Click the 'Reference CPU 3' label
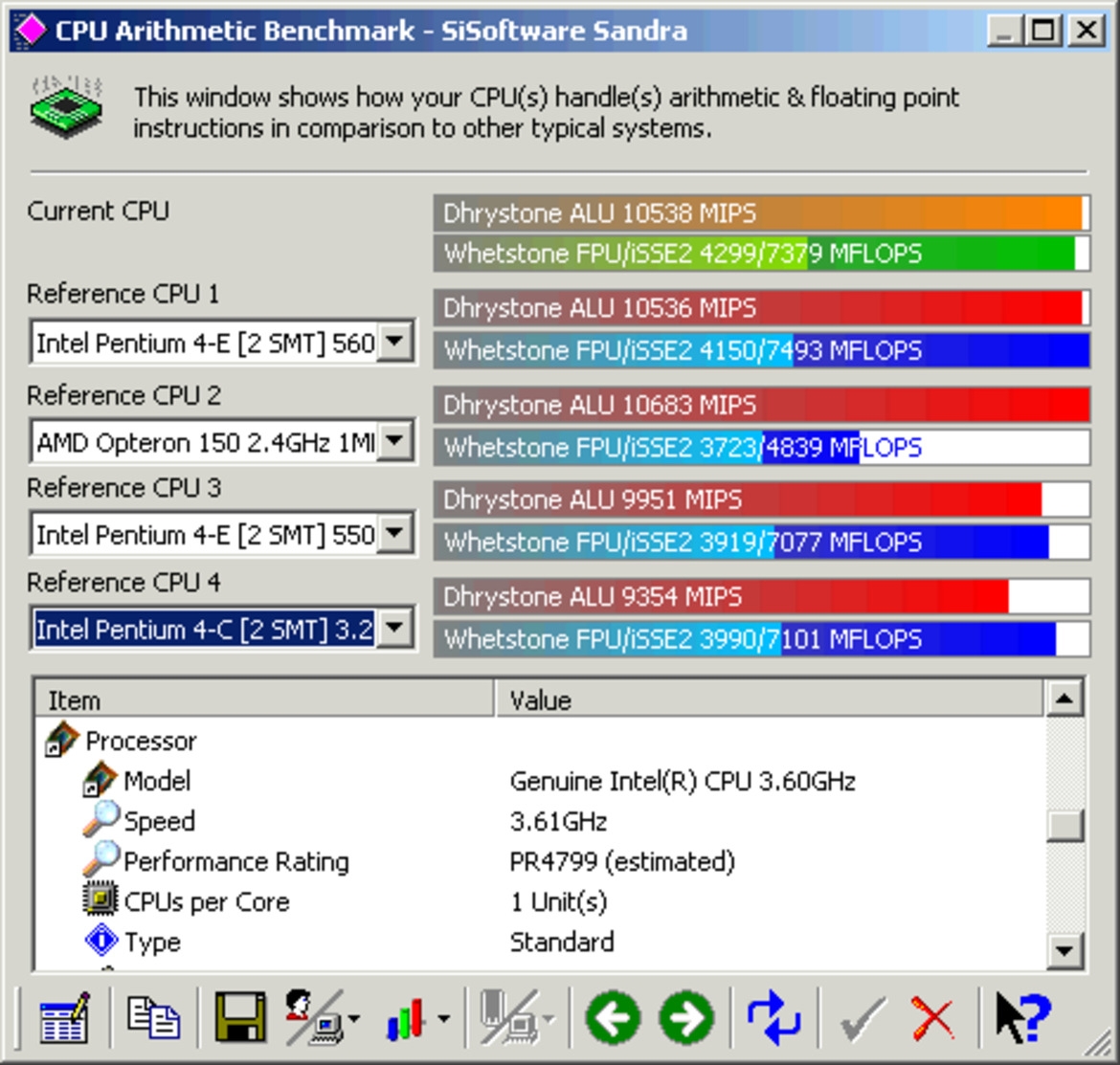 (124, 488)
